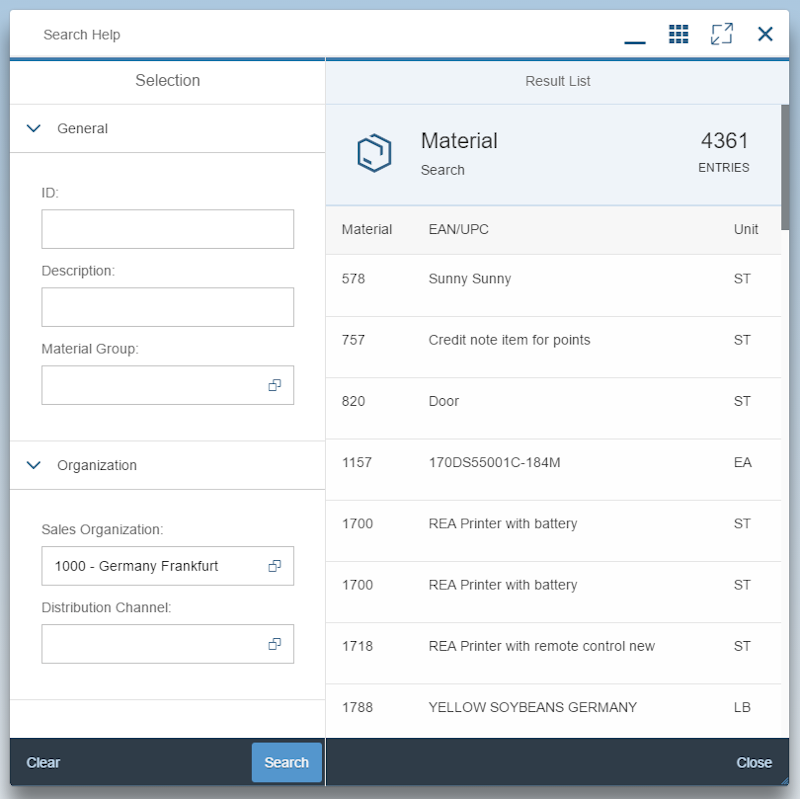Click the Material cube icon
Screen dimensions: 800x799
pos(373,154)
